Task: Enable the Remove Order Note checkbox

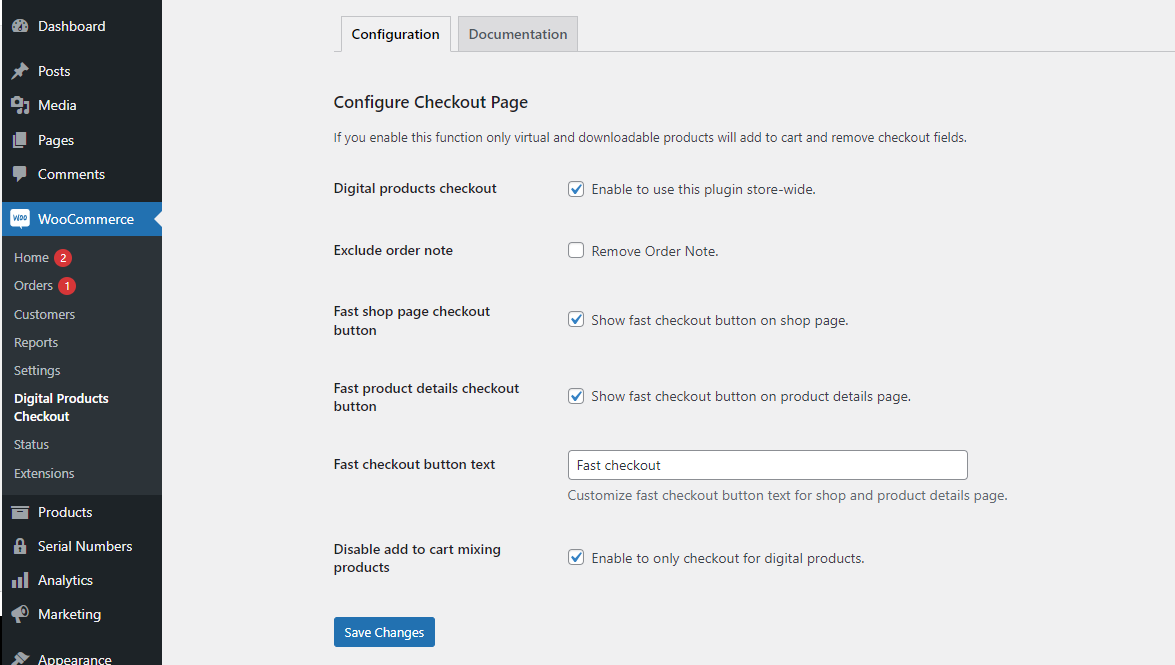Action: pyautogui.click(x=576, y=249)
